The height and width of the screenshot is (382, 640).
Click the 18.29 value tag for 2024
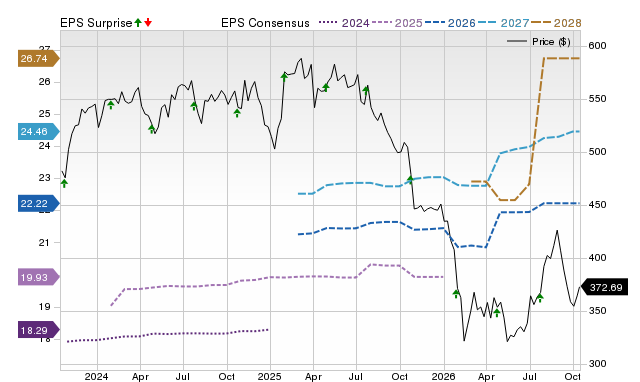38,330
